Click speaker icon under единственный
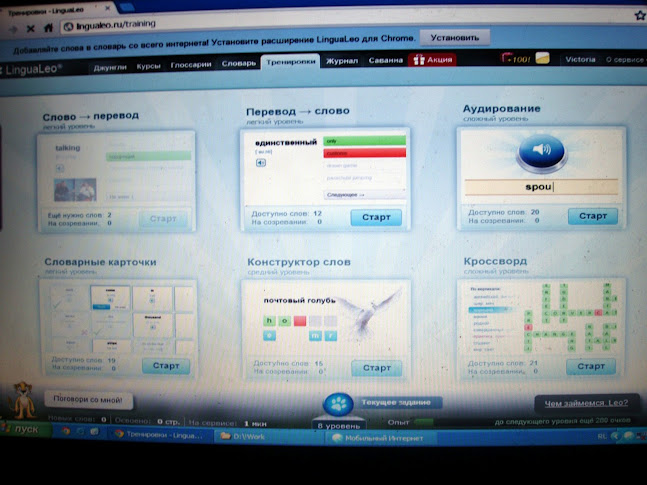The height and width of the screenshot is (485, 647). [x=261, y=163]
